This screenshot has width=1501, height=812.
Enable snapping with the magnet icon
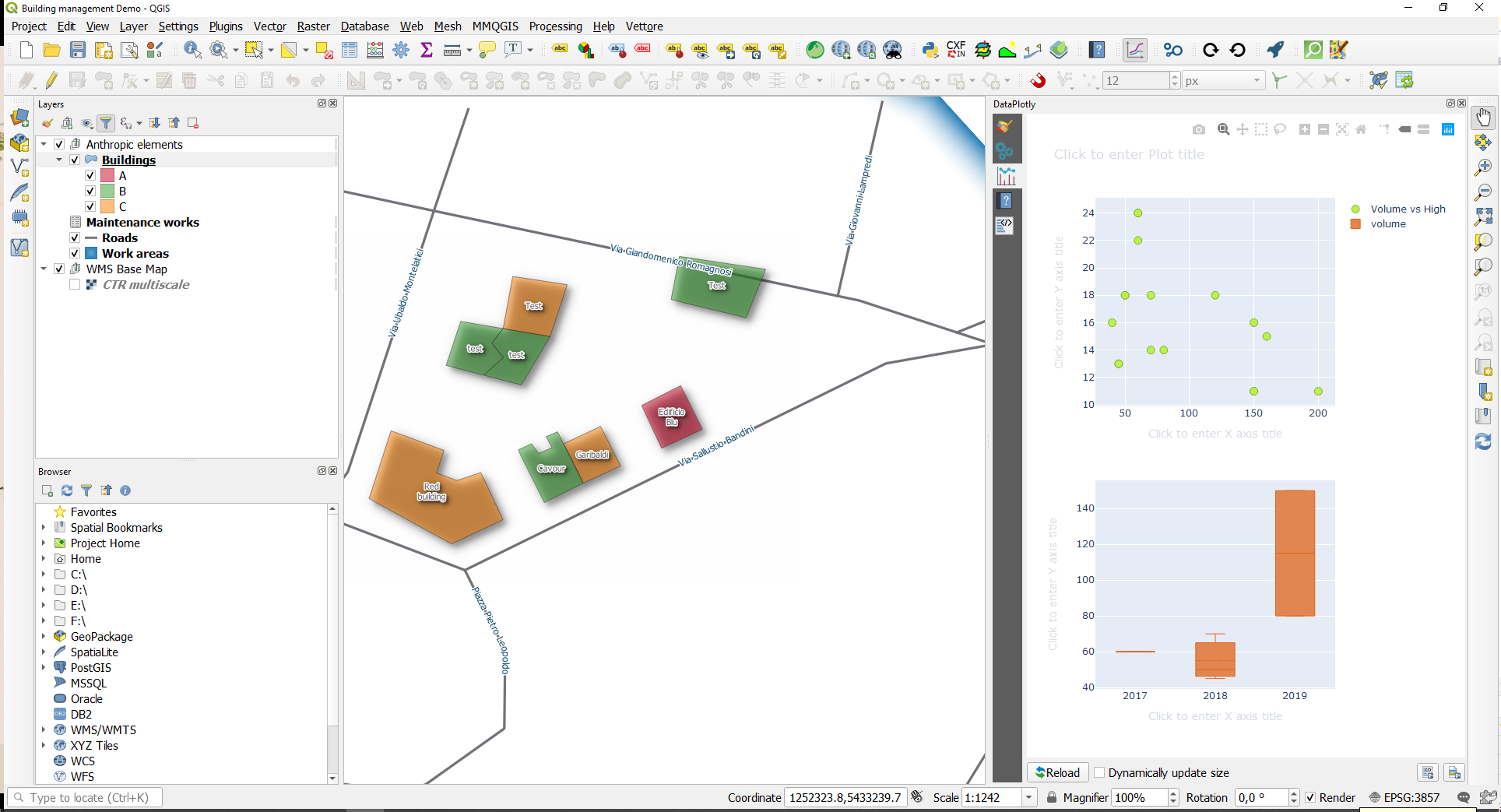coord(1038,80)
